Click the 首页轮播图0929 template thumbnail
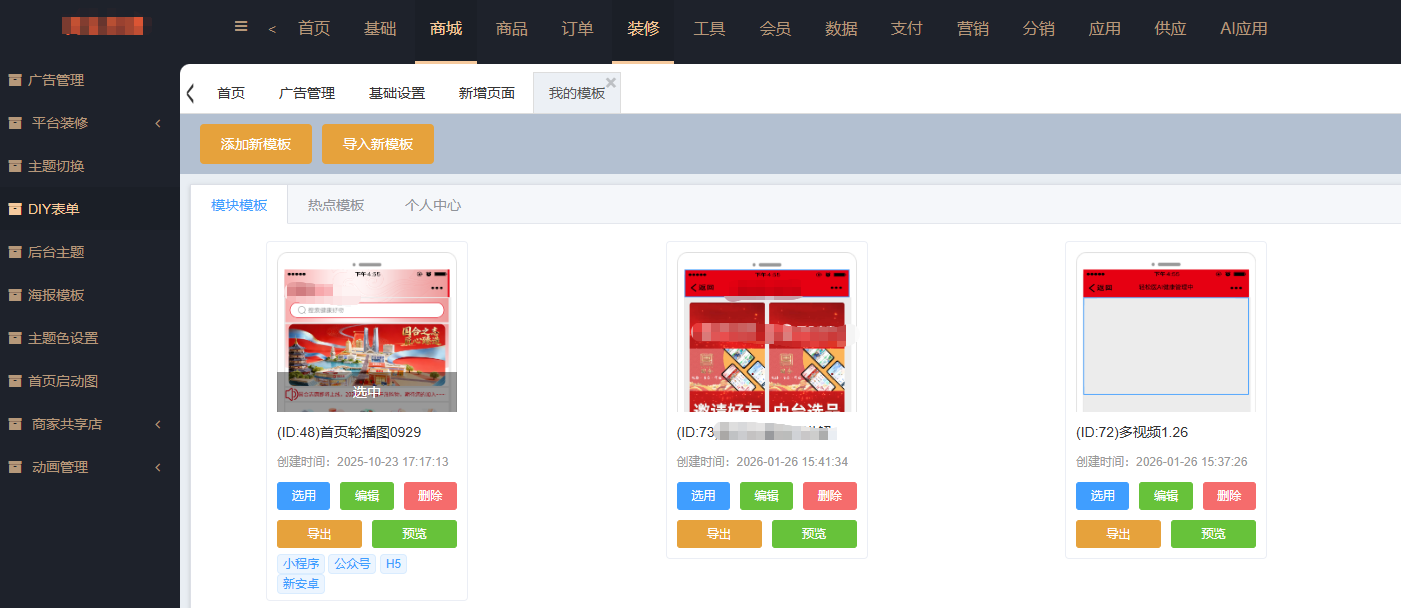The image size is (1401, 608). (366, 332)
